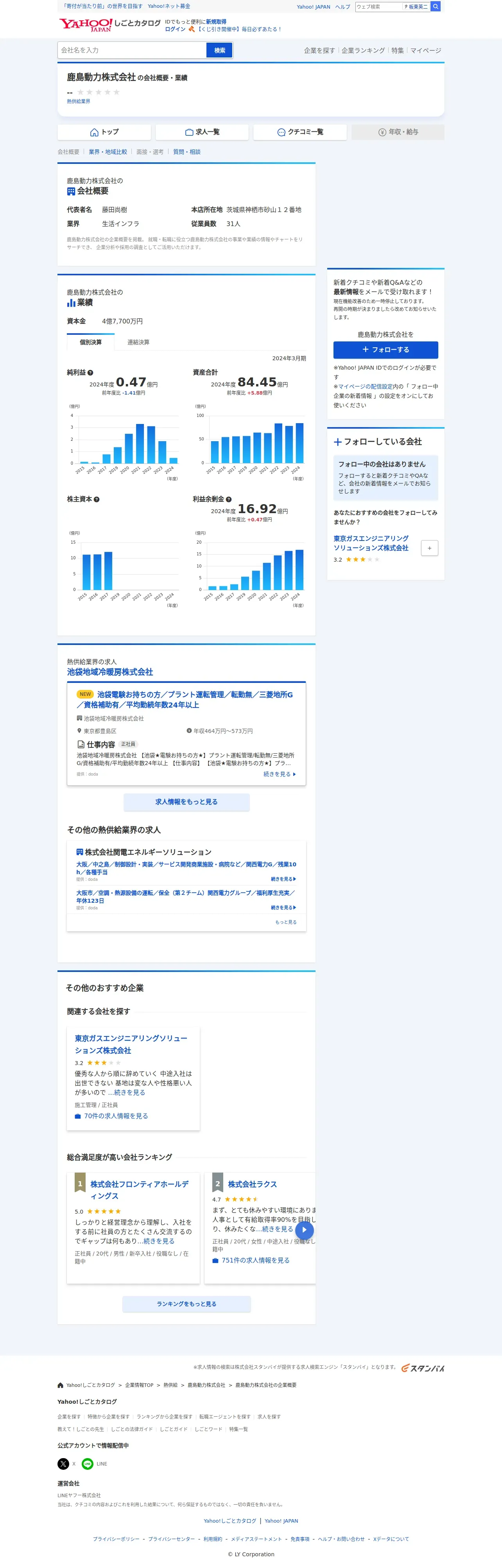This screenshot has width=502, height=1568.
Task: Open the トップ tab
Action: click(104, 132)
